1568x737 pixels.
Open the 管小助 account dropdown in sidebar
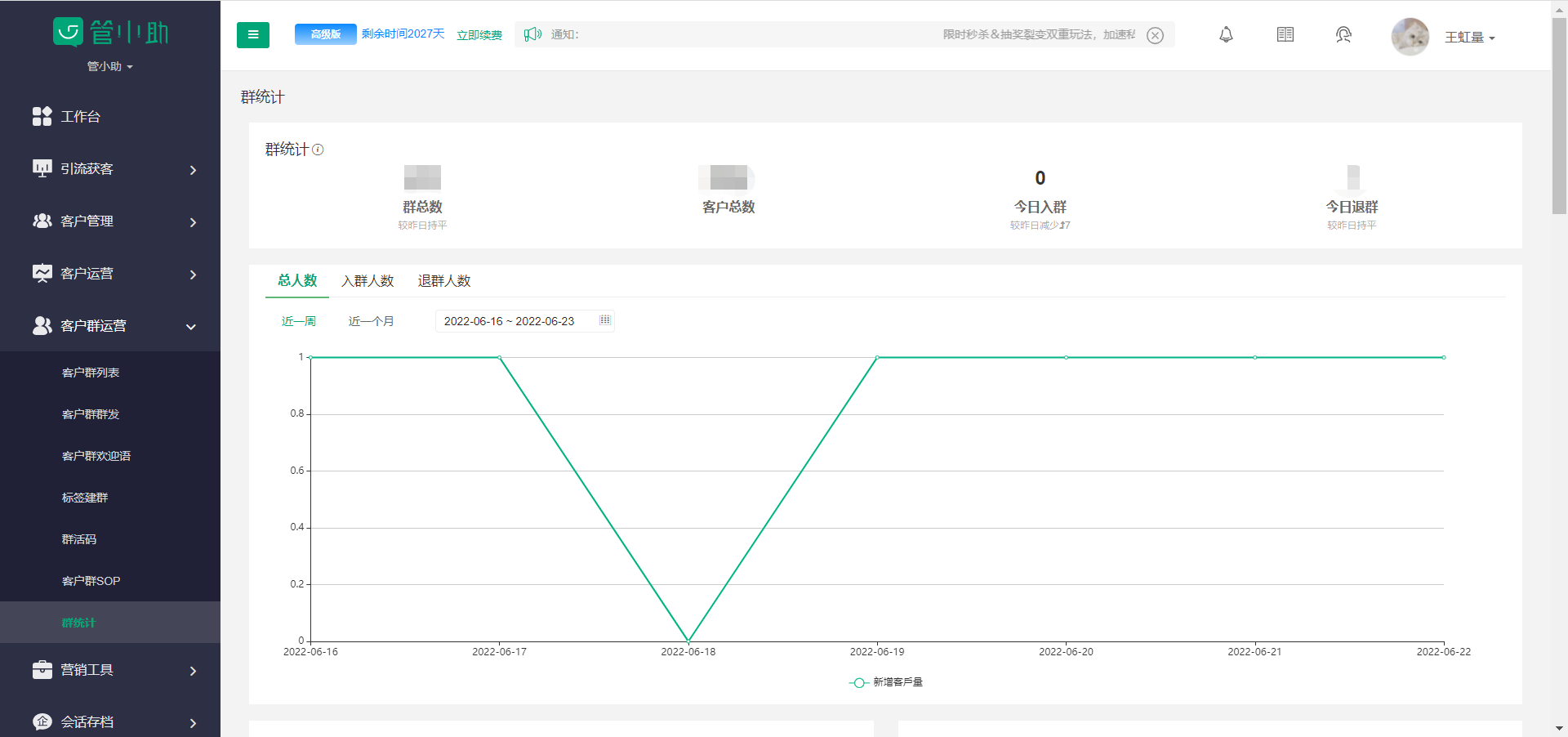[109, 66]
